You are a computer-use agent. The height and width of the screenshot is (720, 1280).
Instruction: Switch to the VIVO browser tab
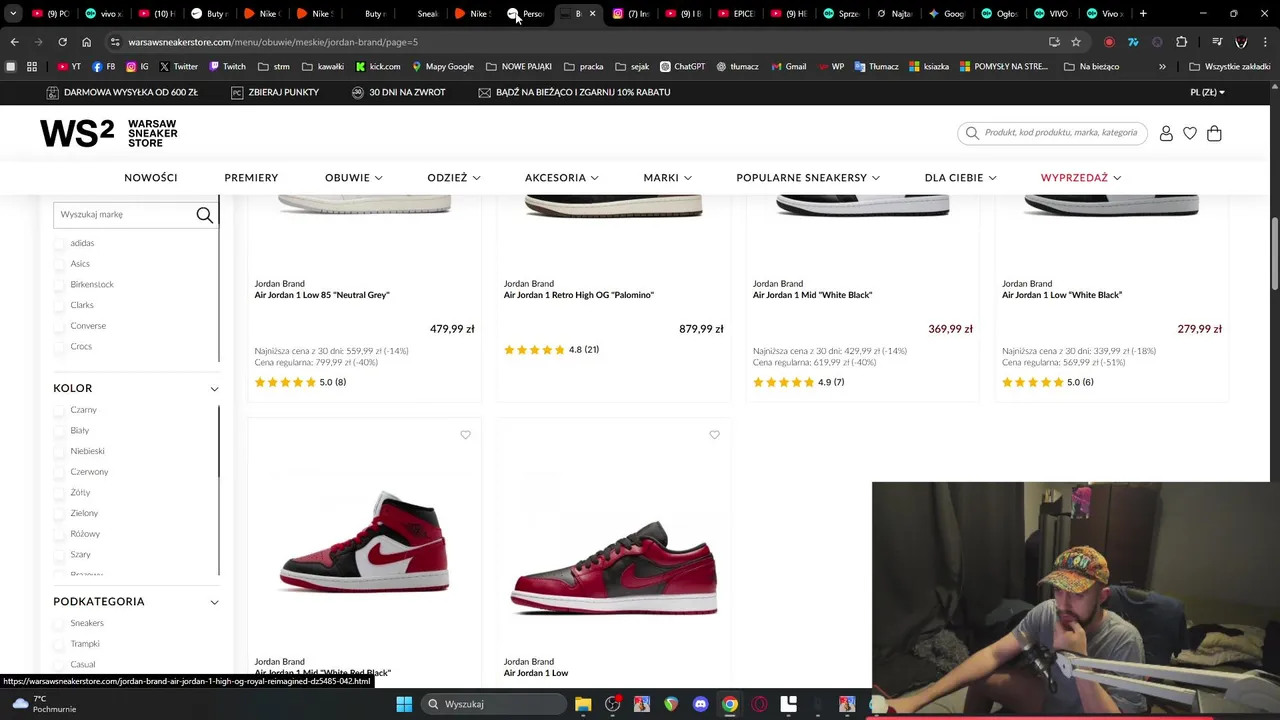(1052, 14)
